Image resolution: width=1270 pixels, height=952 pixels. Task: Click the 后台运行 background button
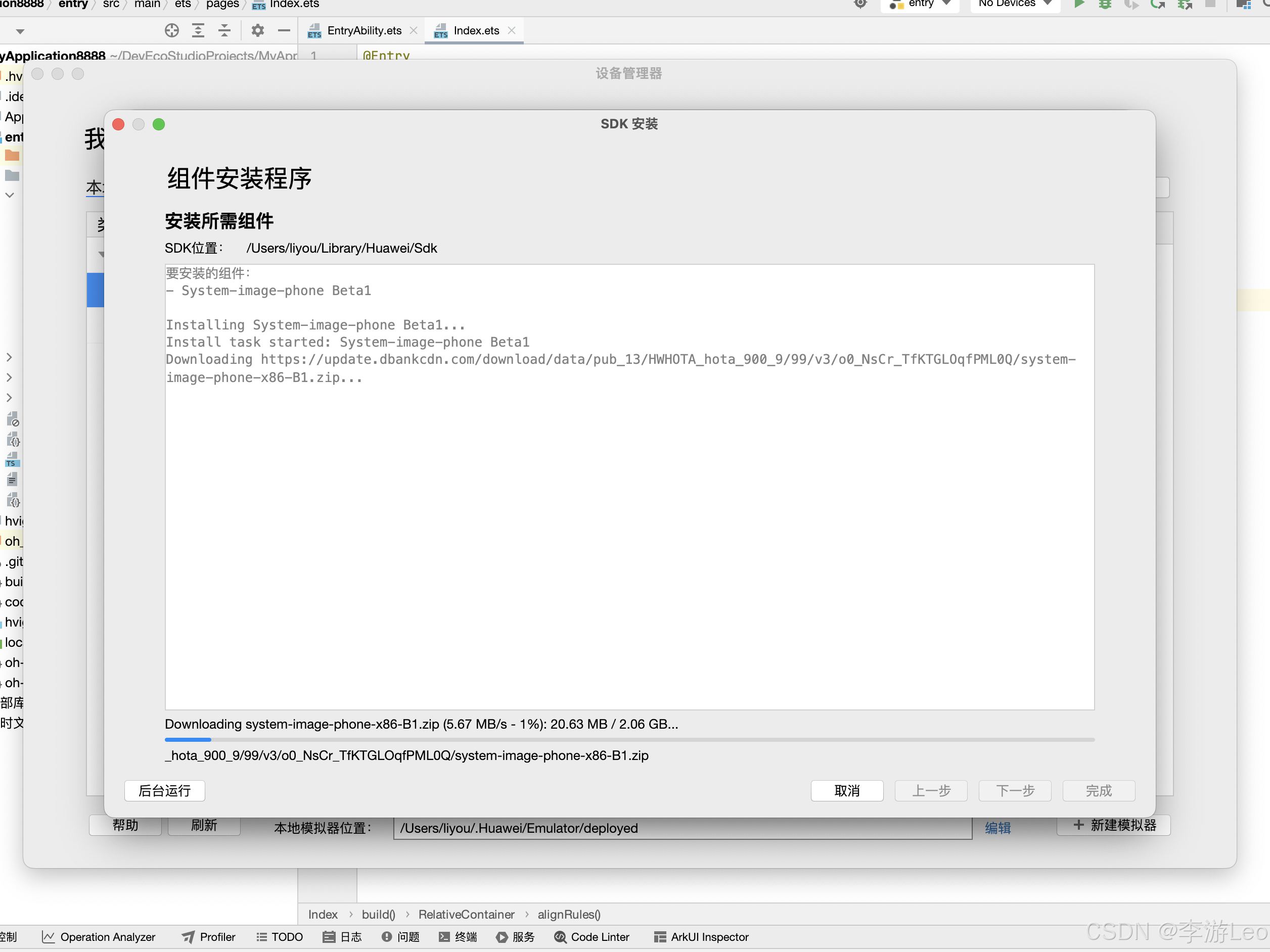point(165,791)
